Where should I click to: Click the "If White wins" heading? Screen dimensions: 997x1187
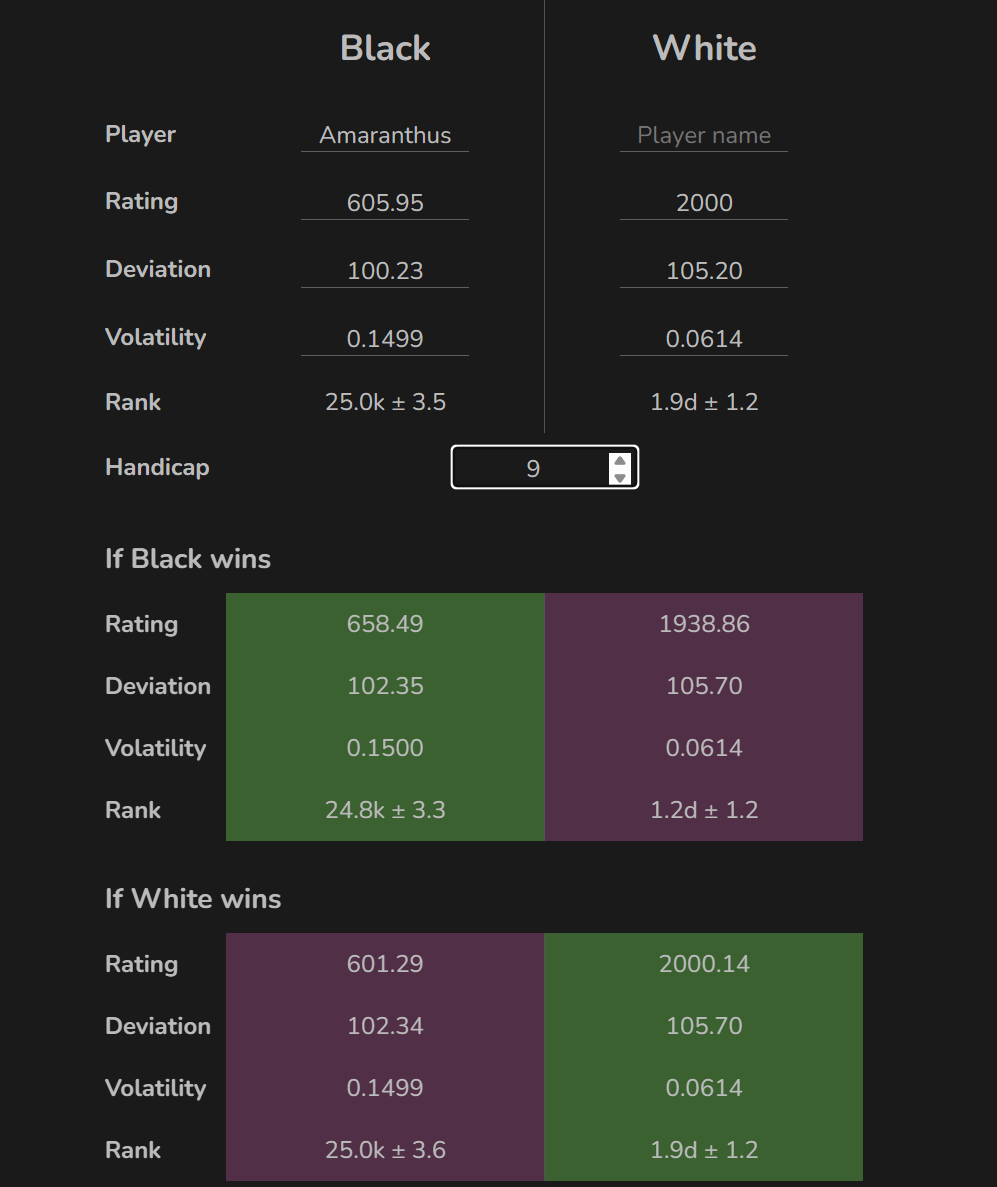[x=193, y=899]
